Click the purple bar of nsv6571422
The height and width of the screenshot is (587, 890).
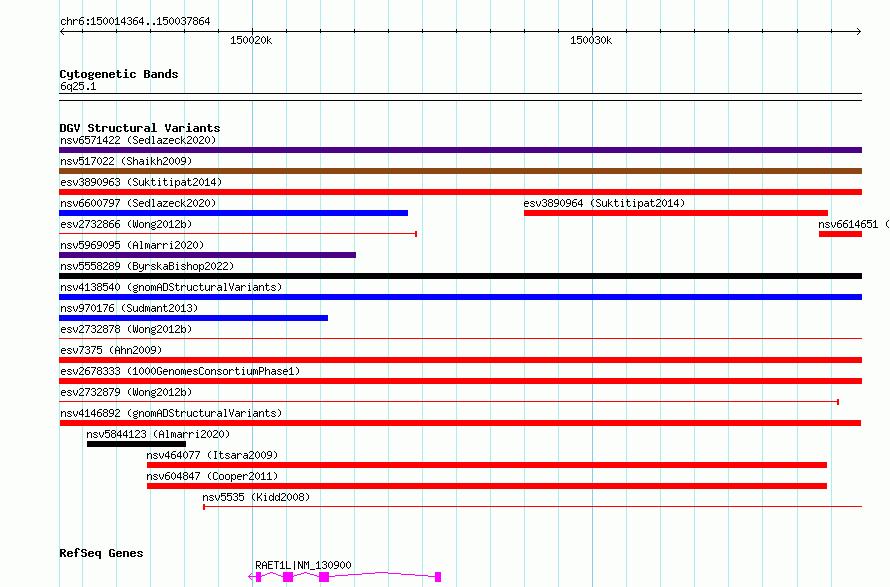(x=460, y=150)
